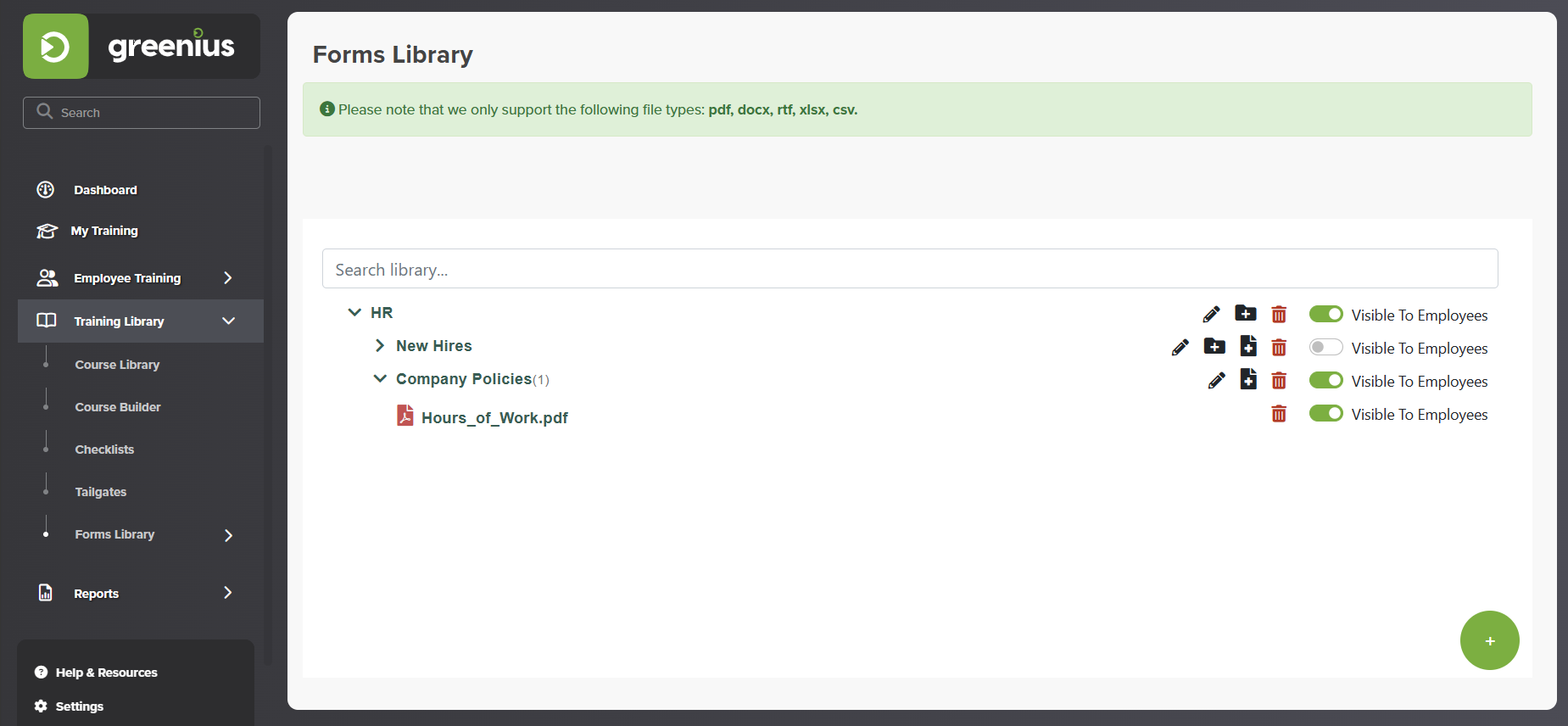Toggle Hours_of_Work.pdf visibility to employees

(x=1326, y=413)
